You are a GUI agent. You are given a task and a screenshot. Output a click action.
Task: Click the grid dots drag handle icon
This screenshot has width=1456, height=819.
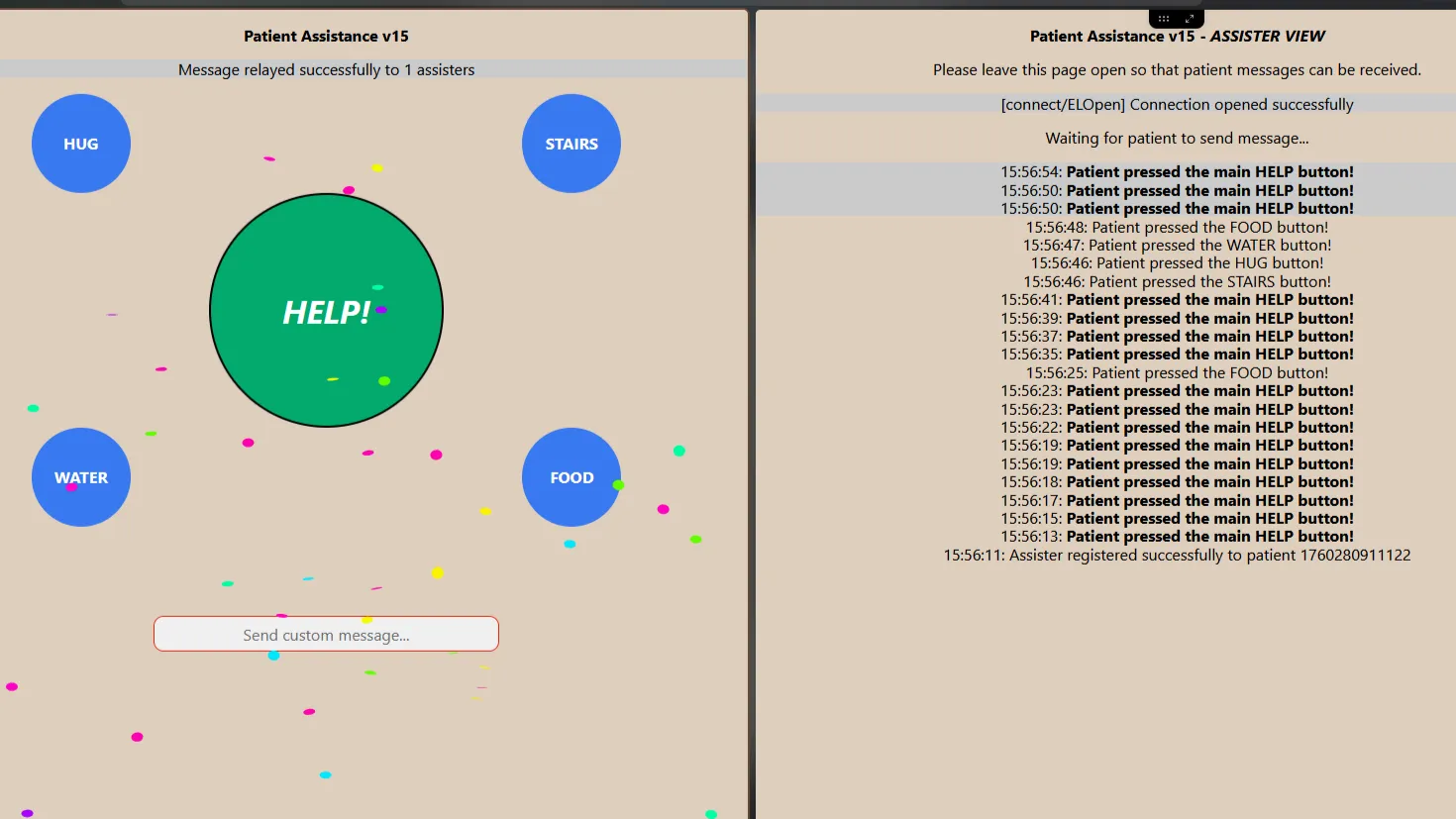click(x=1164, y=19)
